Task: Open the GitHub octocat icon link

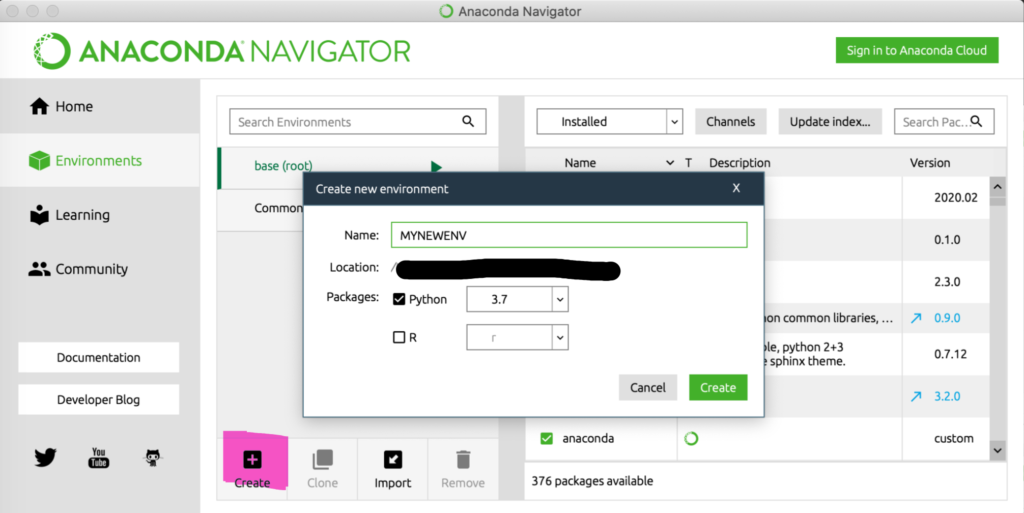Action: click(x=153, y=458)
